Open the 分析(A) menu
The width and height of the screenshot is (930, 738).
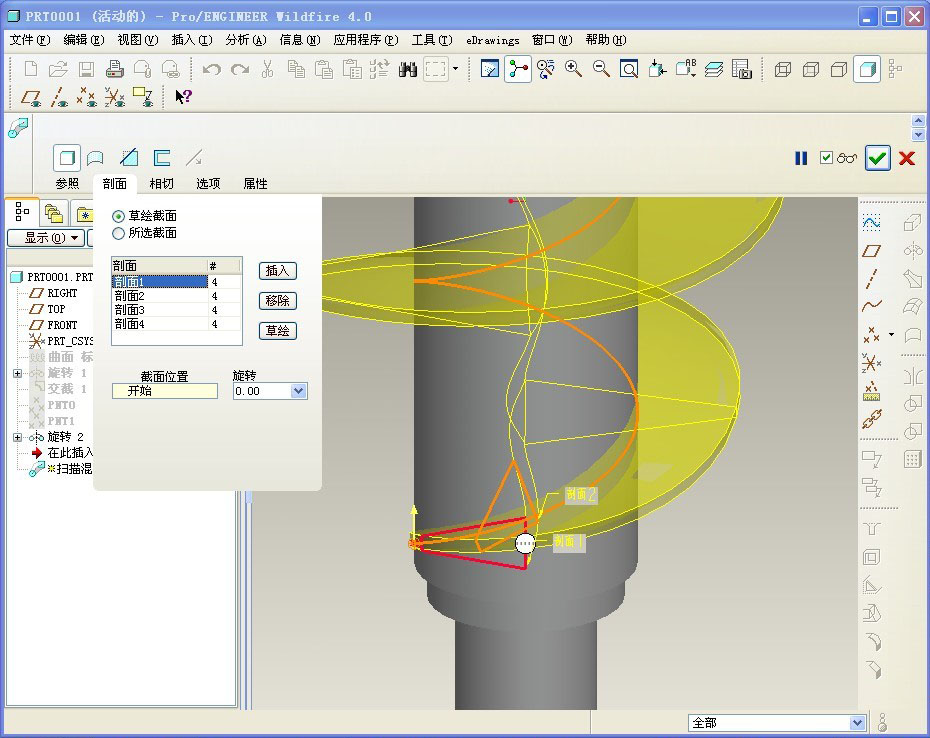coord(246,40)
